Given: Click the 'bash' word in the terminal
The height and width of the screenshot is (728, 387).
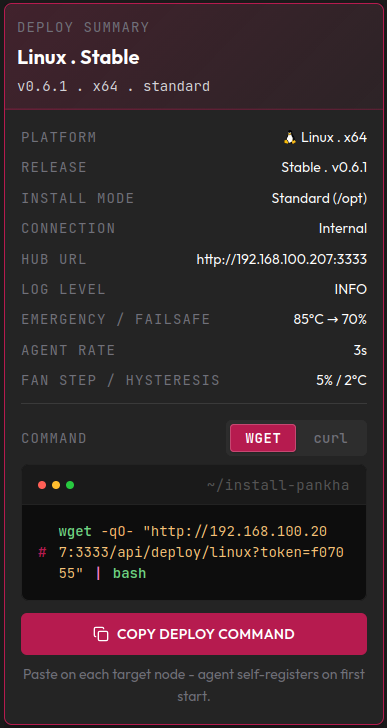Looking at the screenshot, I should [129, 573].
